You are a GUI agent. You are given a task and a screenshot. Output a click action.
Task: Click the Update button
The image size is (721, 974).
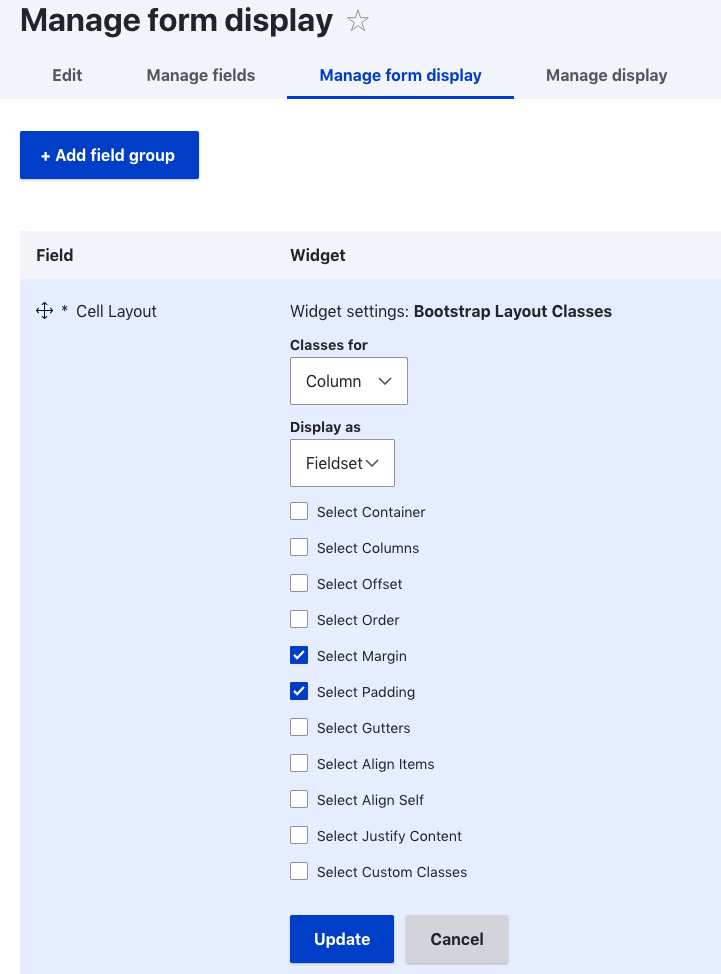[x=342, y=939]
